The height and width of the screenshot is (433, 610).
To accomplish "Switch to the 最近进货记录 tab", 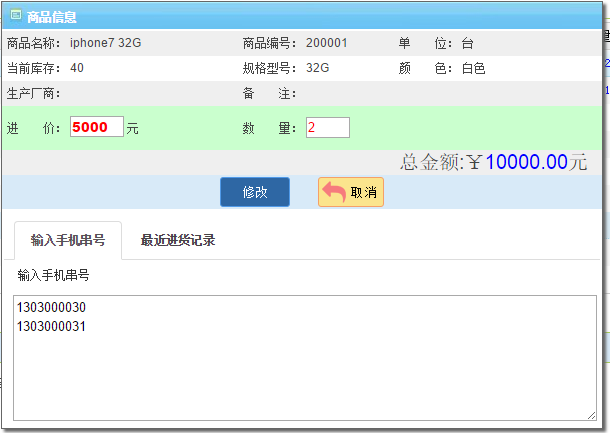I will coord(178,240).
